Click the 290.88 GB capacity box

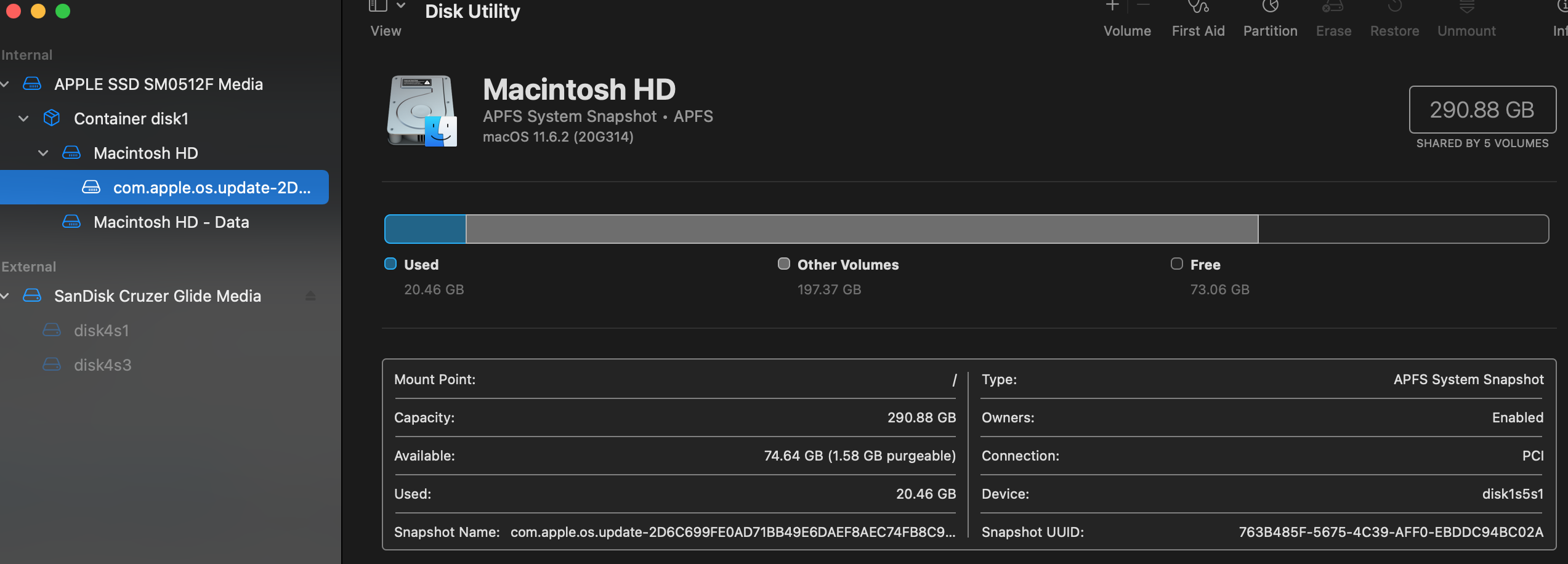click(1482, 110)
